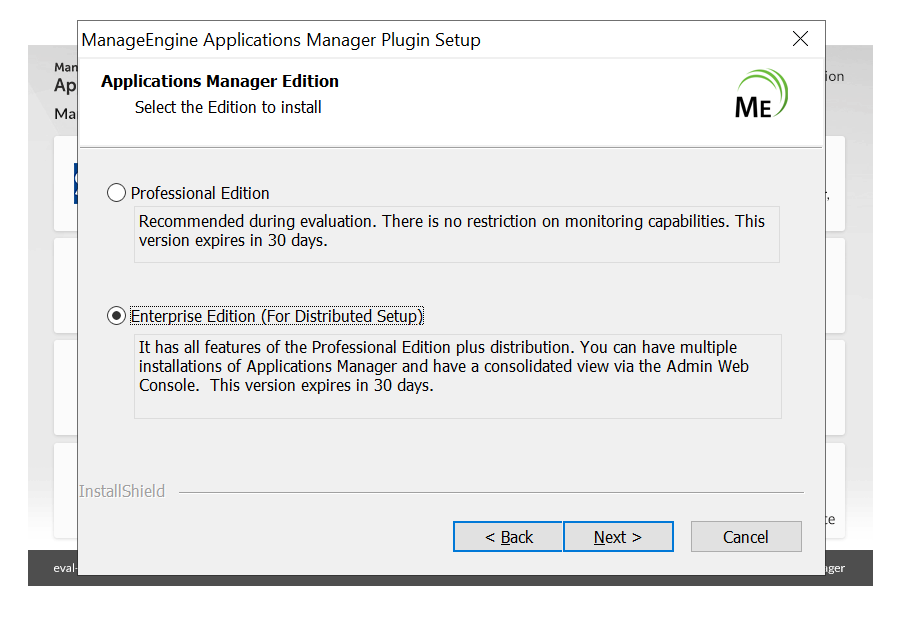This screenshot has height=617, width=908.
Task: Cancel the plugin setup
Action: click(746, 537)
